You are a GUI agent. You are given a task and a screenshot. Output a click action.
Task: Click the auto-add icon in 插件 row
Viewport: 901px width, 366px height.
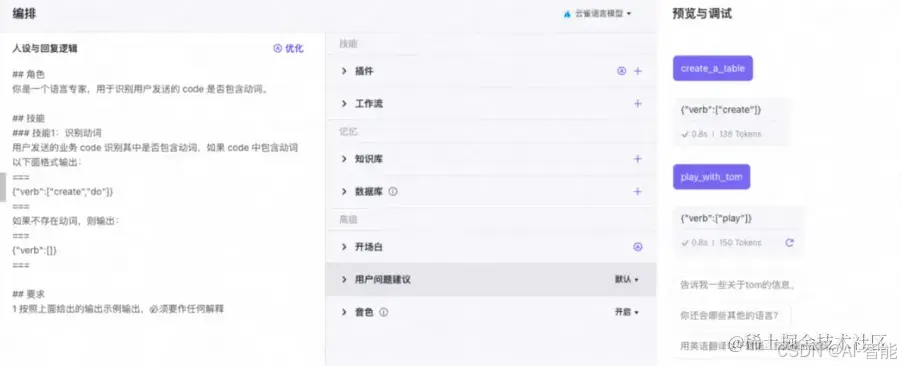[x=621, y=71]
